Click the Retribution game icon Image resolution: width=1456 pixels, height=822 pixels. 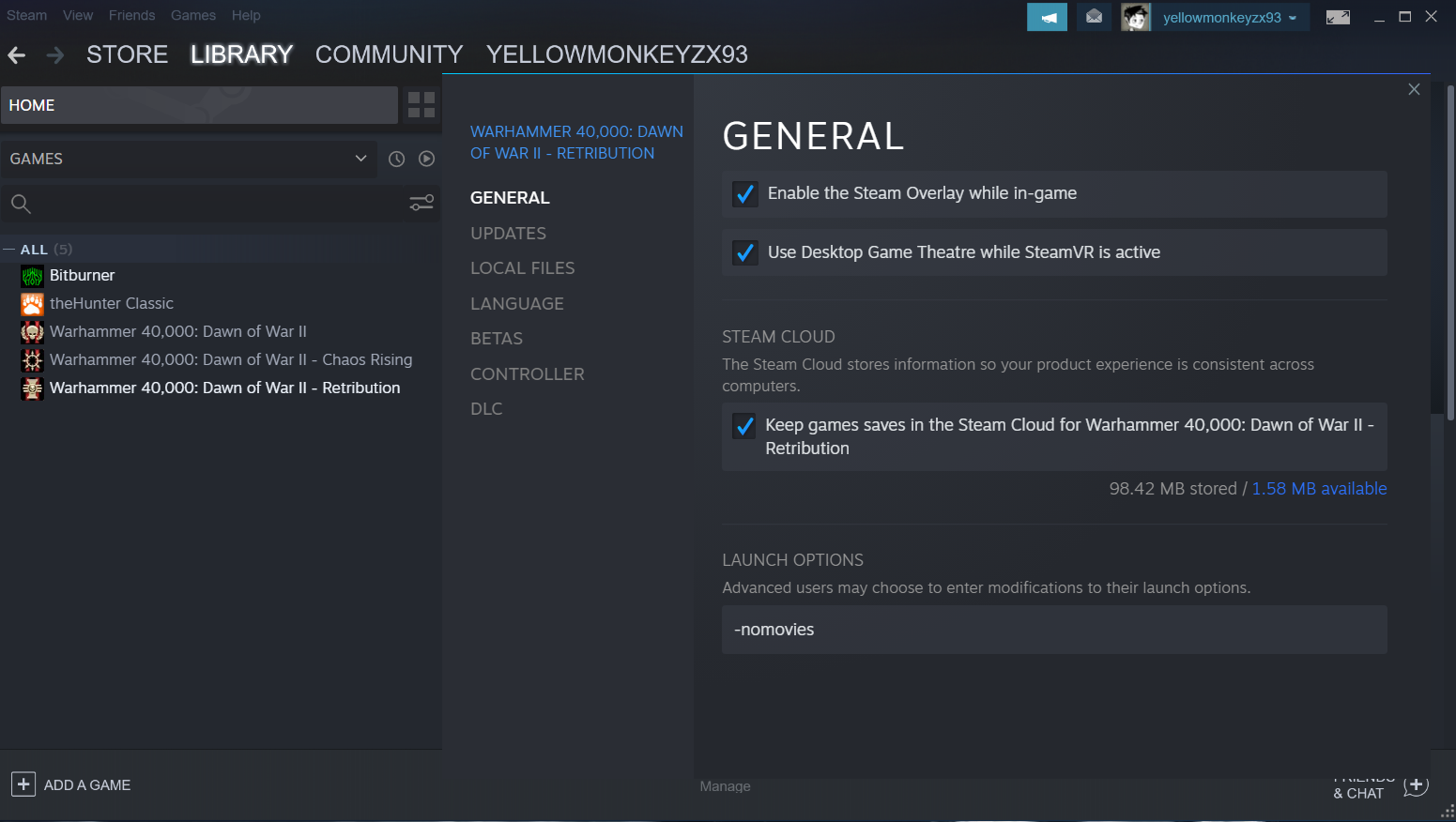point(32,388)
